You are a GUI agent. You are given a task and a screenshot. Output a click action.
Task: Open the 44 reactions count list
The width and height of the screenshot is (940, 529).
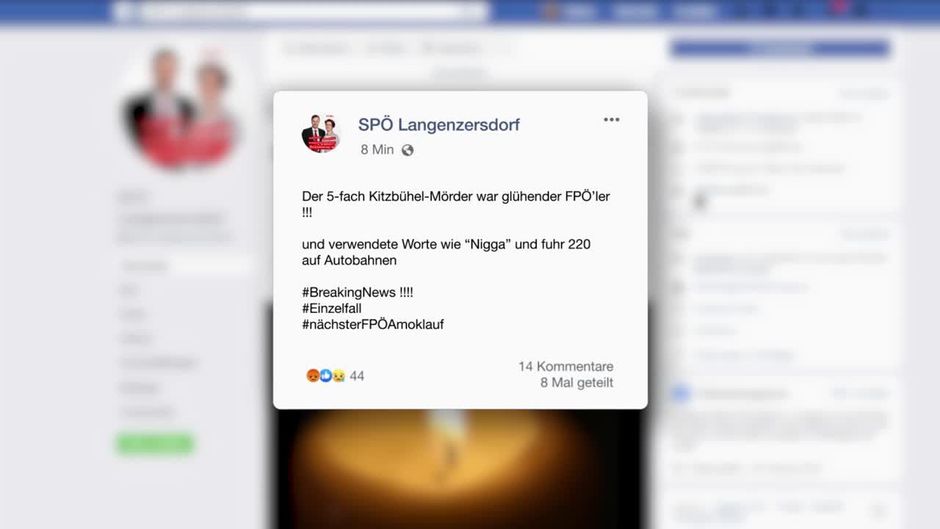pyautogui.click(x=357, y=376)
